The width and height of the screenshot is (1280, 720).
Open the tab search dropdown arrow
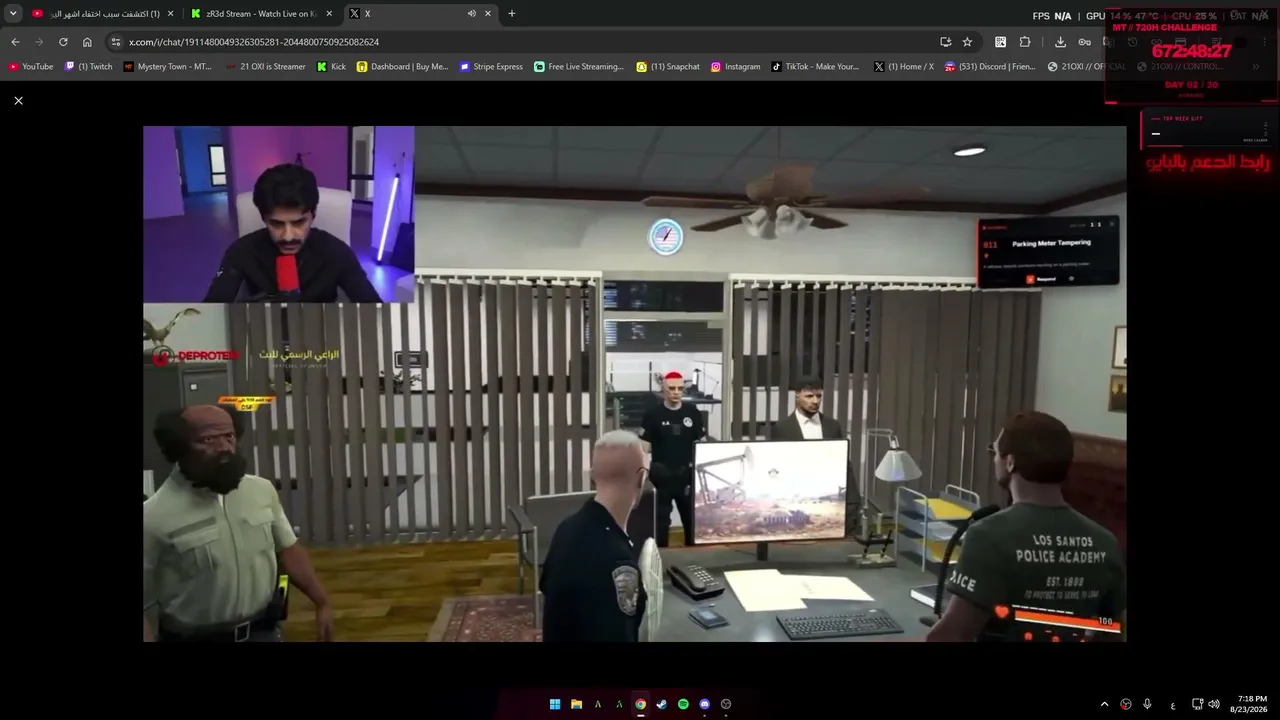click(x=13, y=14)
